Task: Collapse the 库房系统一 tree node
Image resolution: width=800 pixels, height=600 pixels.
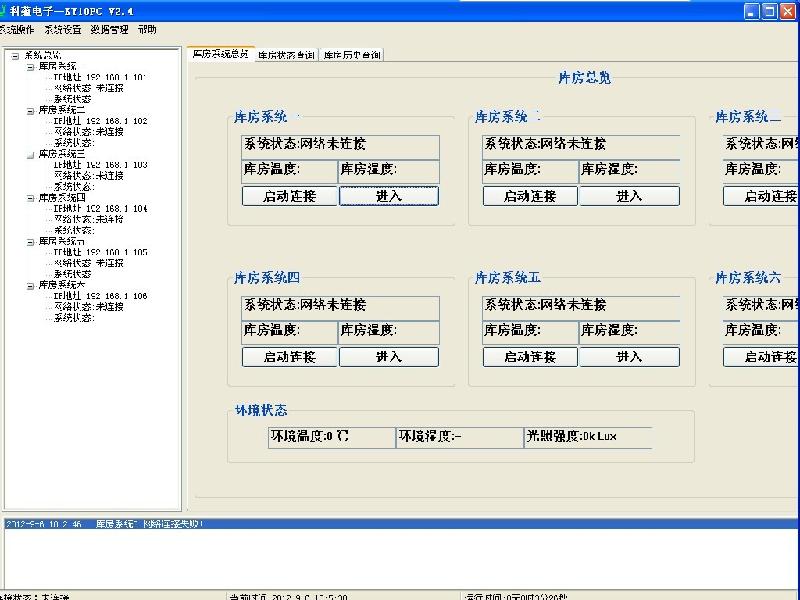Action: coord(31,67)
